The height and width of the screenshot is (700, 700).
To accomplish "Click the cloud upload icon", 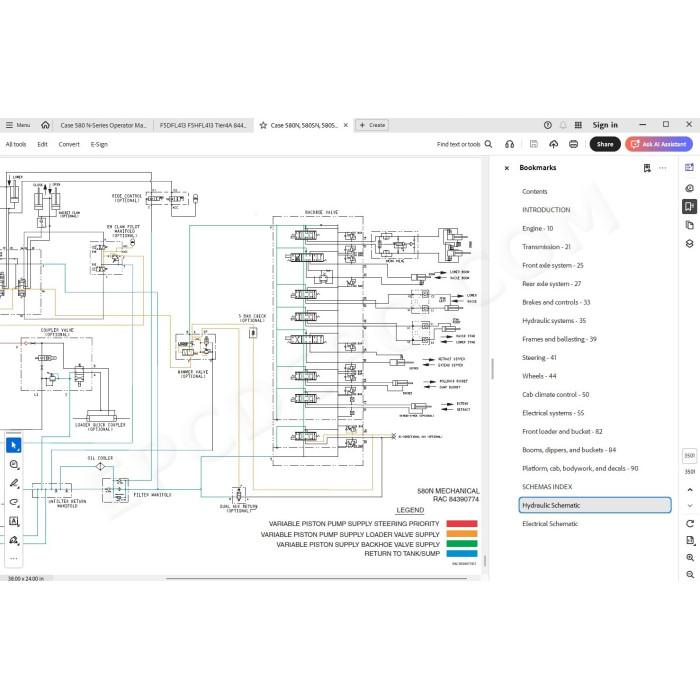I will [x=554, y=144].
